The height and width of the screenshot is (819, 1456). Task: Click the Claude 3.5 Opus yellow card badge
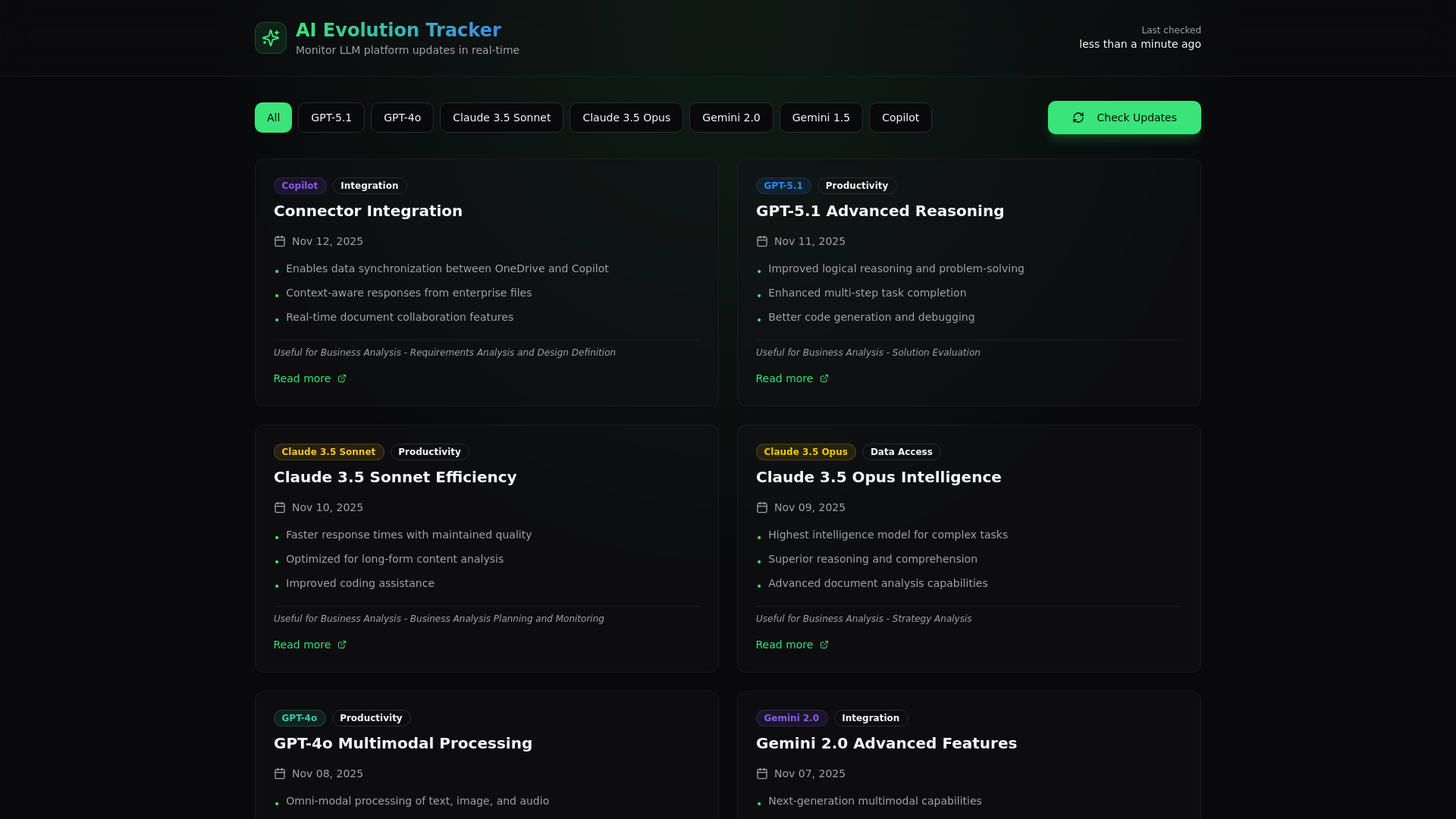click(805, 452)
